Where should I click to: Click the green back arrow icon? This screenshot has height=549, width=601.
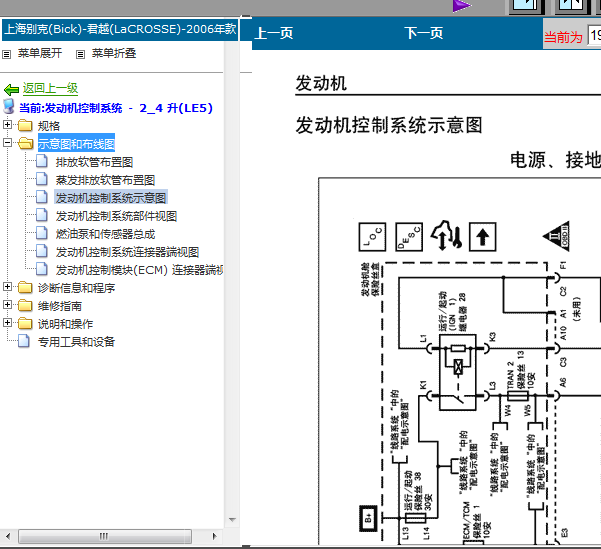(x=11, y=90)
